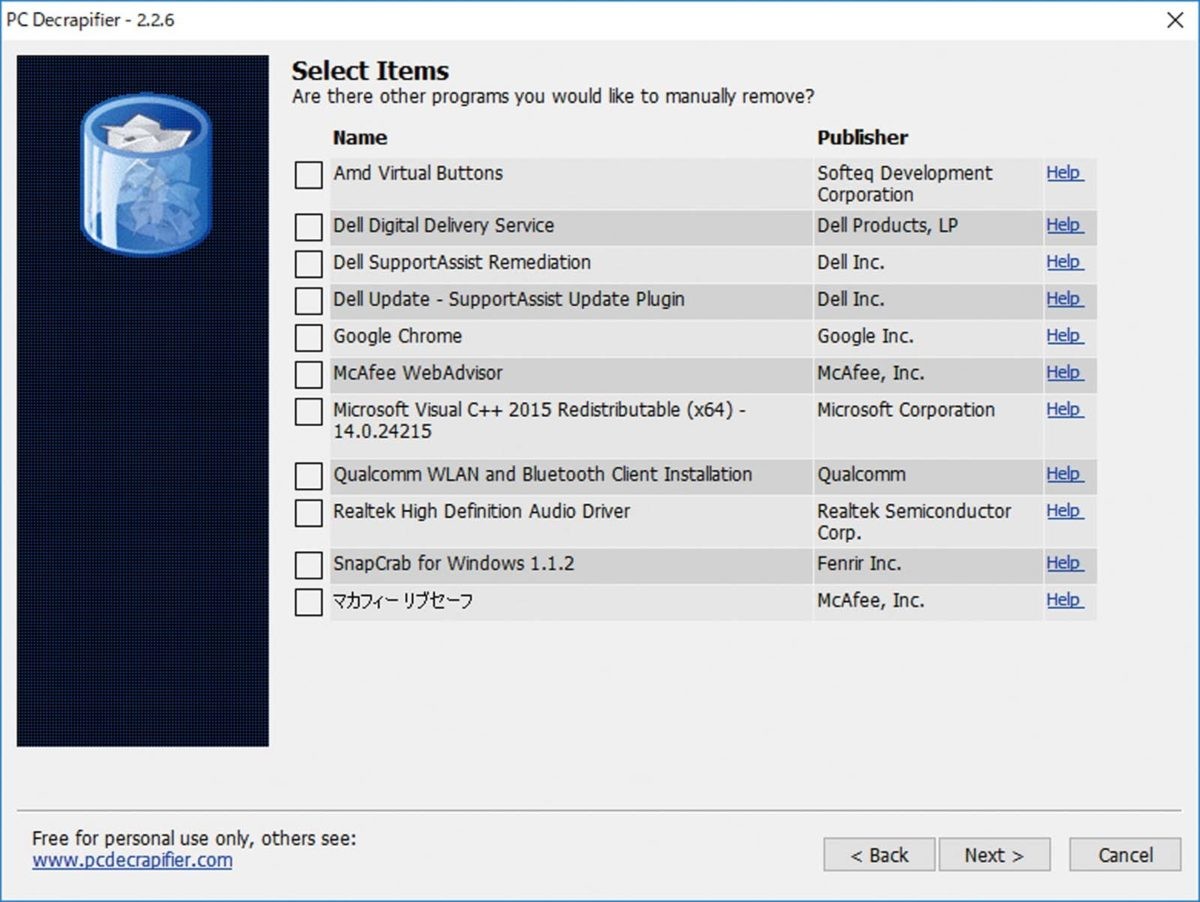Click Help for Dell Update SupportAssist Plugin

[1064, 299]
